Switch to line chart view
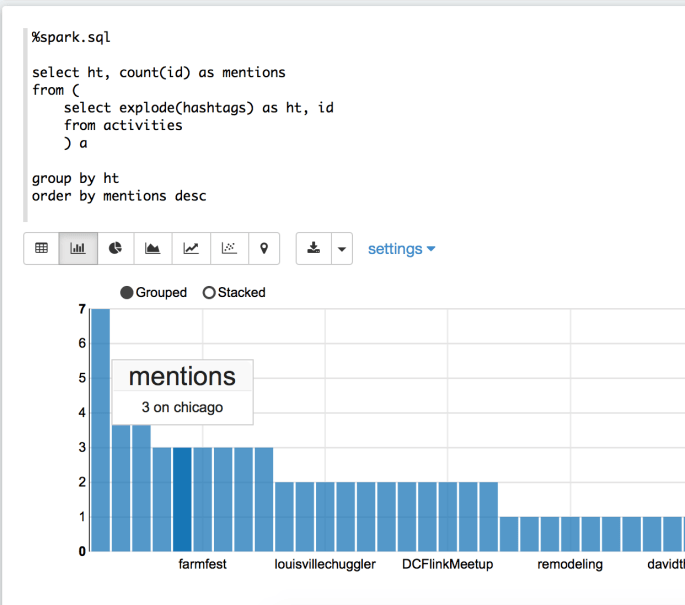 point(191,249)
